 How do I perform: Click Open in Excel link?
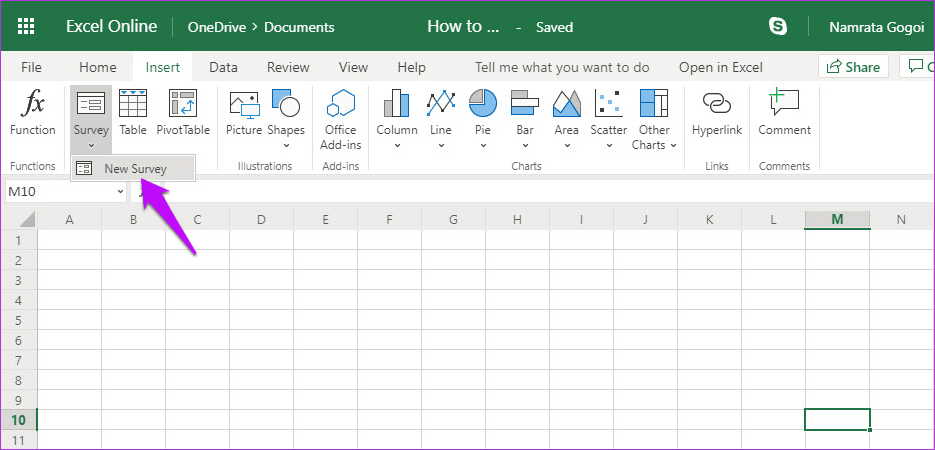point(720,67)
